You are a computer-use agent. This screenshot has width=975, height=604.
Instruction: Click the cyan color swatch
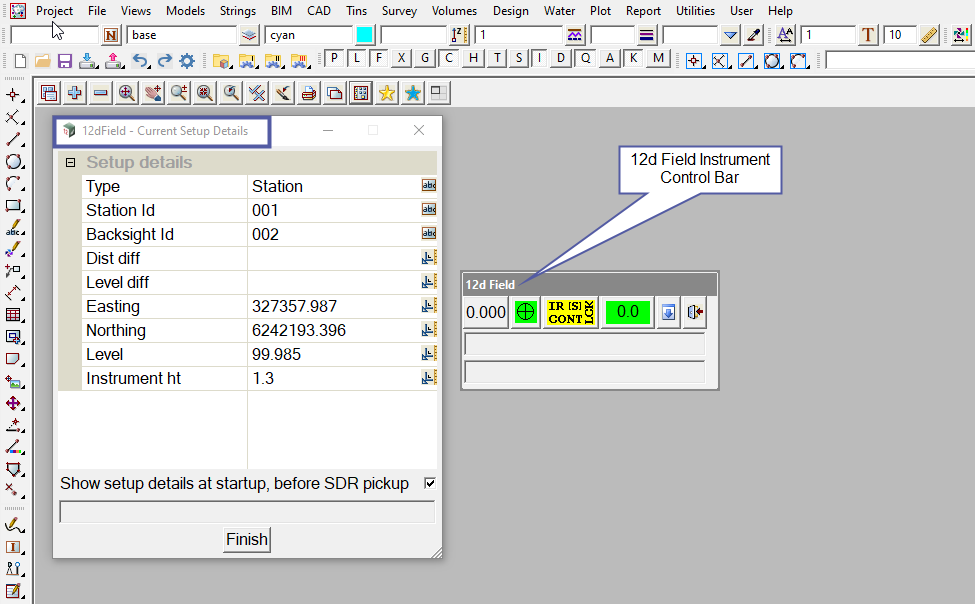tap(365, 35)
